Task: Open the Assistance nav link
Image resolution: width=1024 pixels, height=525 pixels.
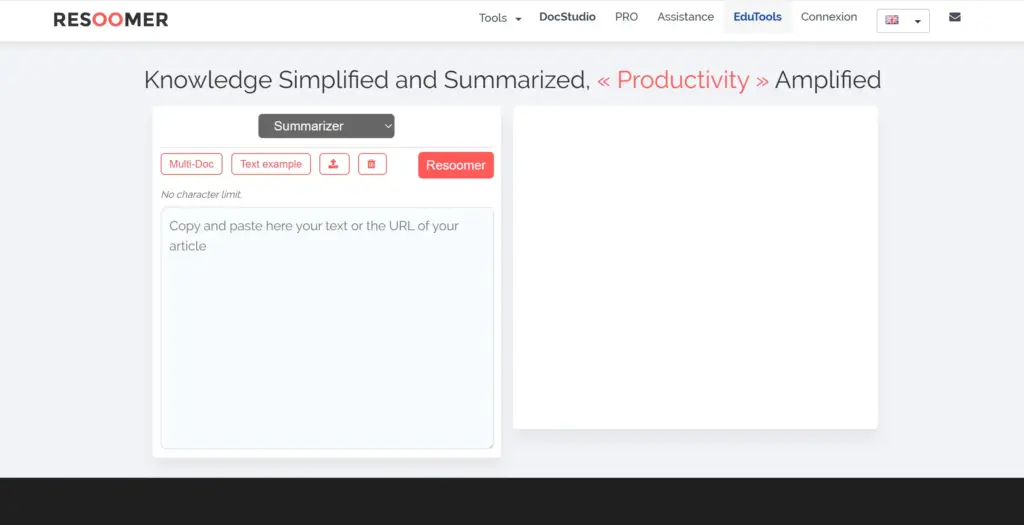Action: click(685, 17)
